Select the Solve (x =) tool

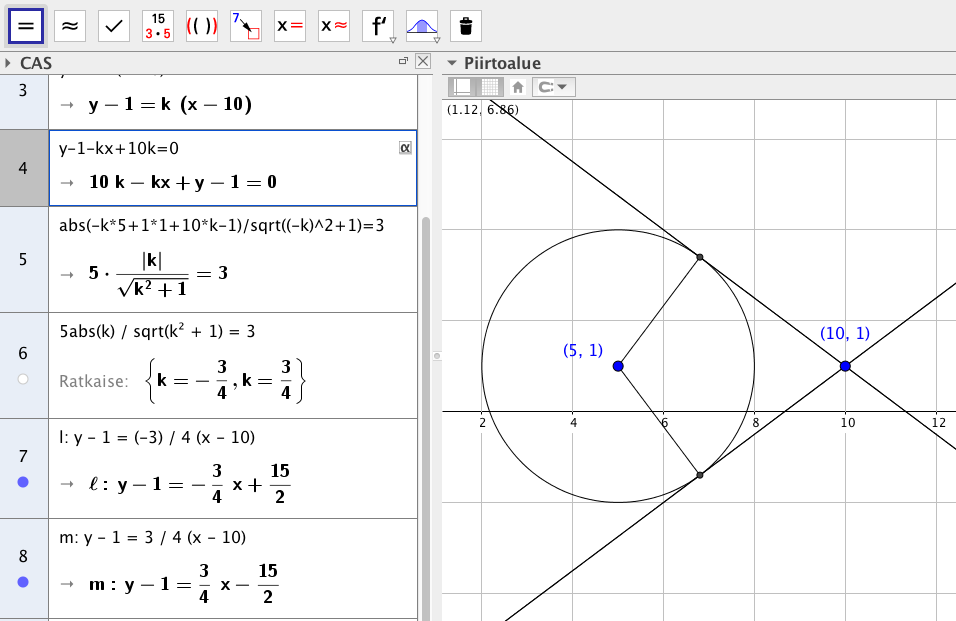pos(290,26)
